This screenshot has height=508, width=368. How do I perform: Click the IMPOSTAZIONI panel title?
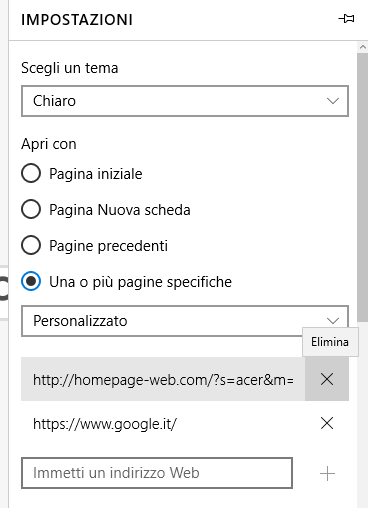click(77, 20)
